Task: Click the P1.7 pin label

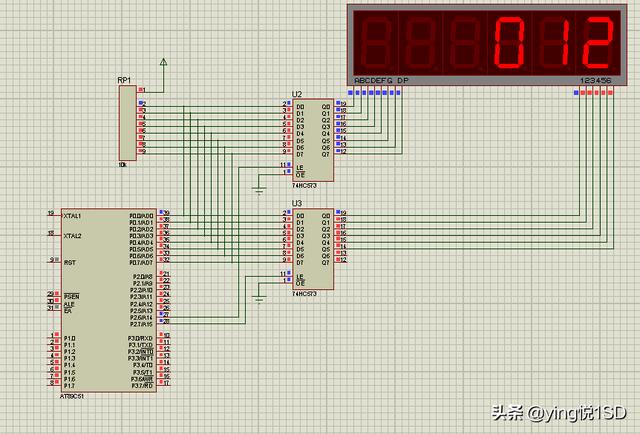Action: (69, 386)
